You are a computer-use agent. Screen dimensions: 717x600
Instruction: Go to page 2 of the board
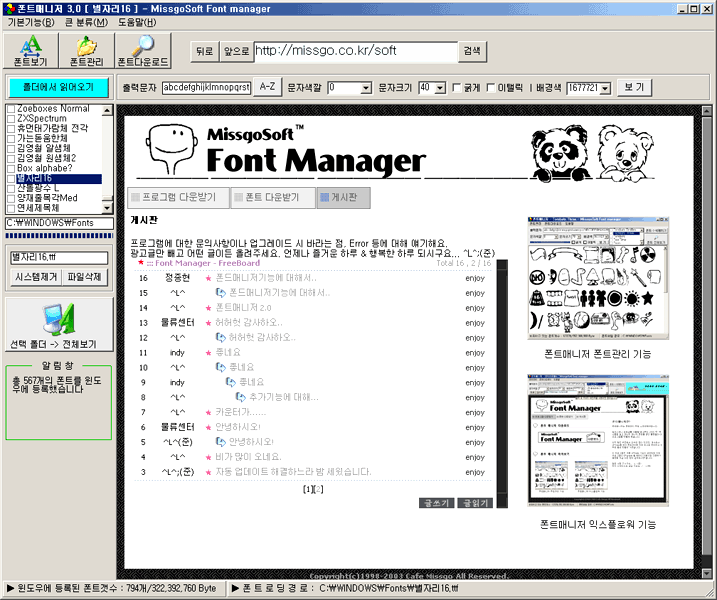pos(319,489)
